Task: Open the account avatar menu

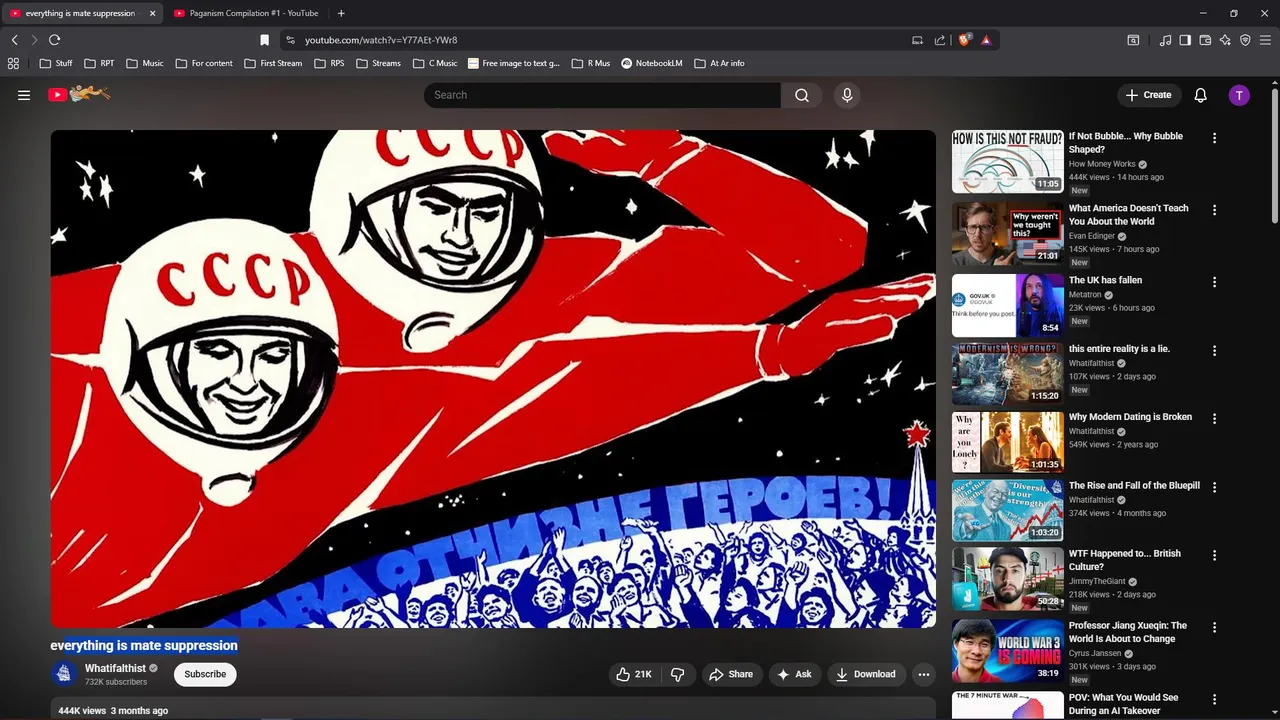Action: (x=1239, y=95)
